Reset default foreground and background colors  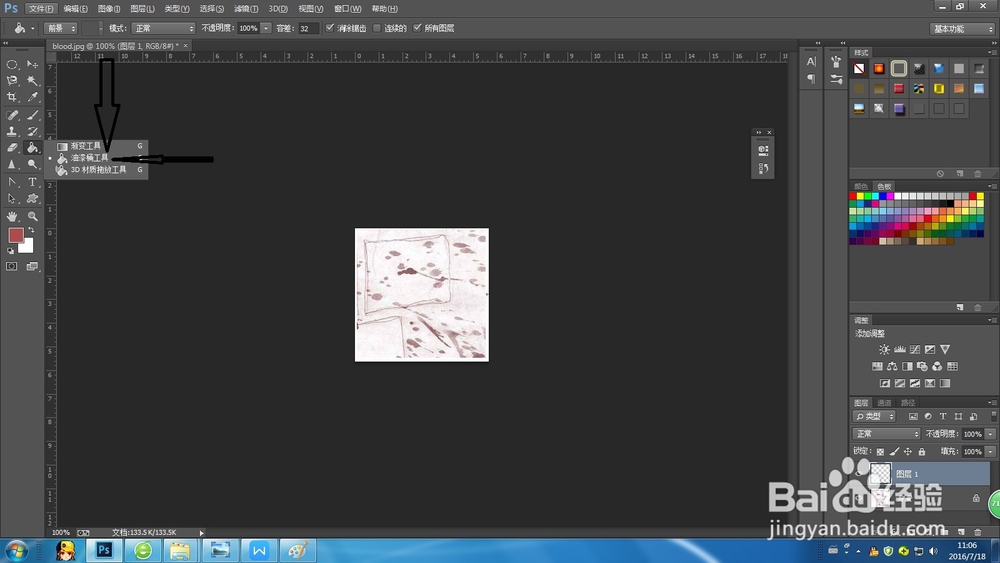coord(10,251)
